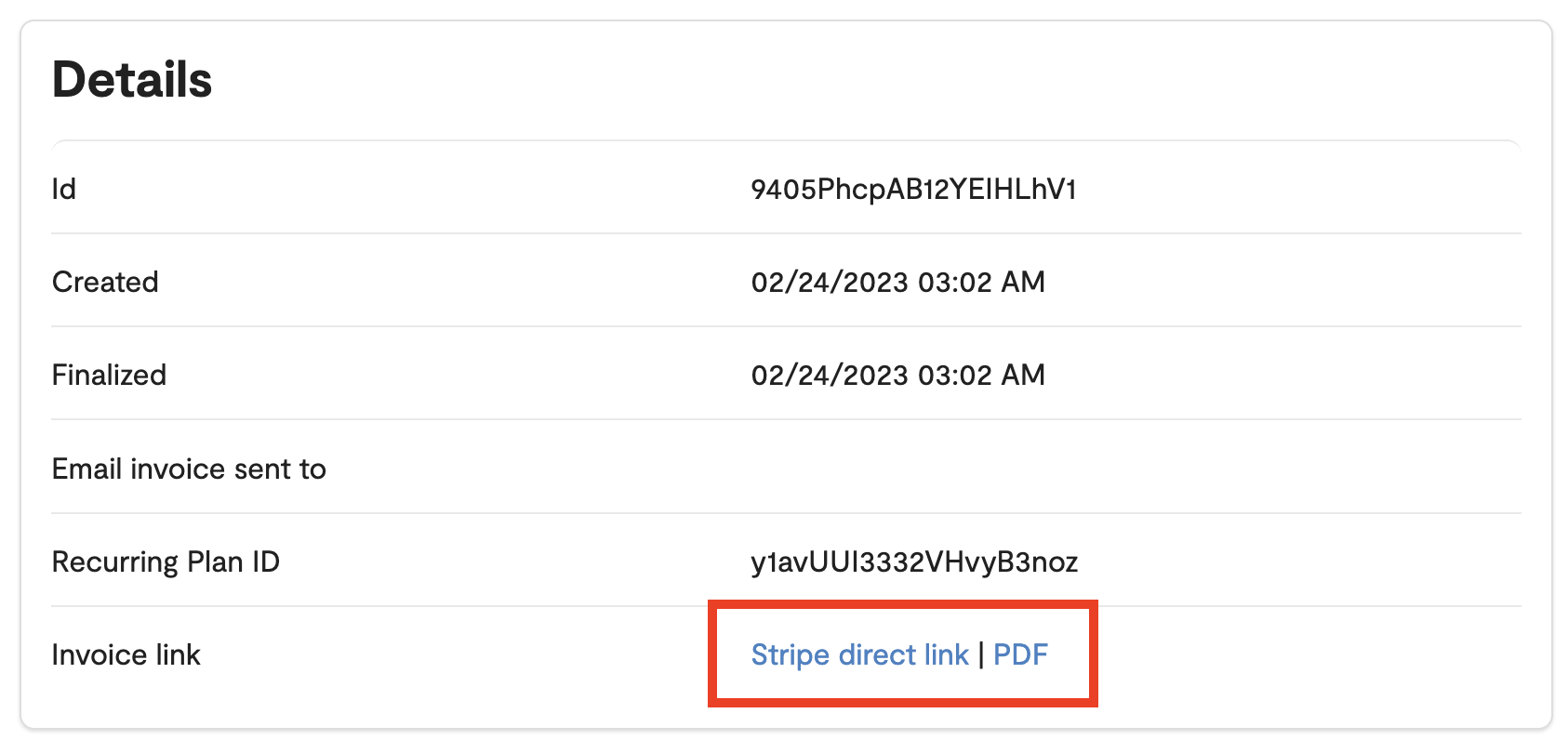Viewport: 1568px width, 753px height.
Task: Click the Invoice link label
Action: click(126, 654)
